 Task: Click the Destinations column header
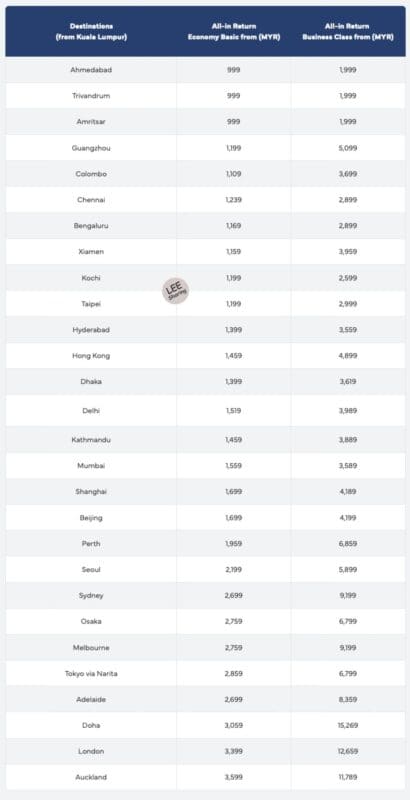[91, 32]
